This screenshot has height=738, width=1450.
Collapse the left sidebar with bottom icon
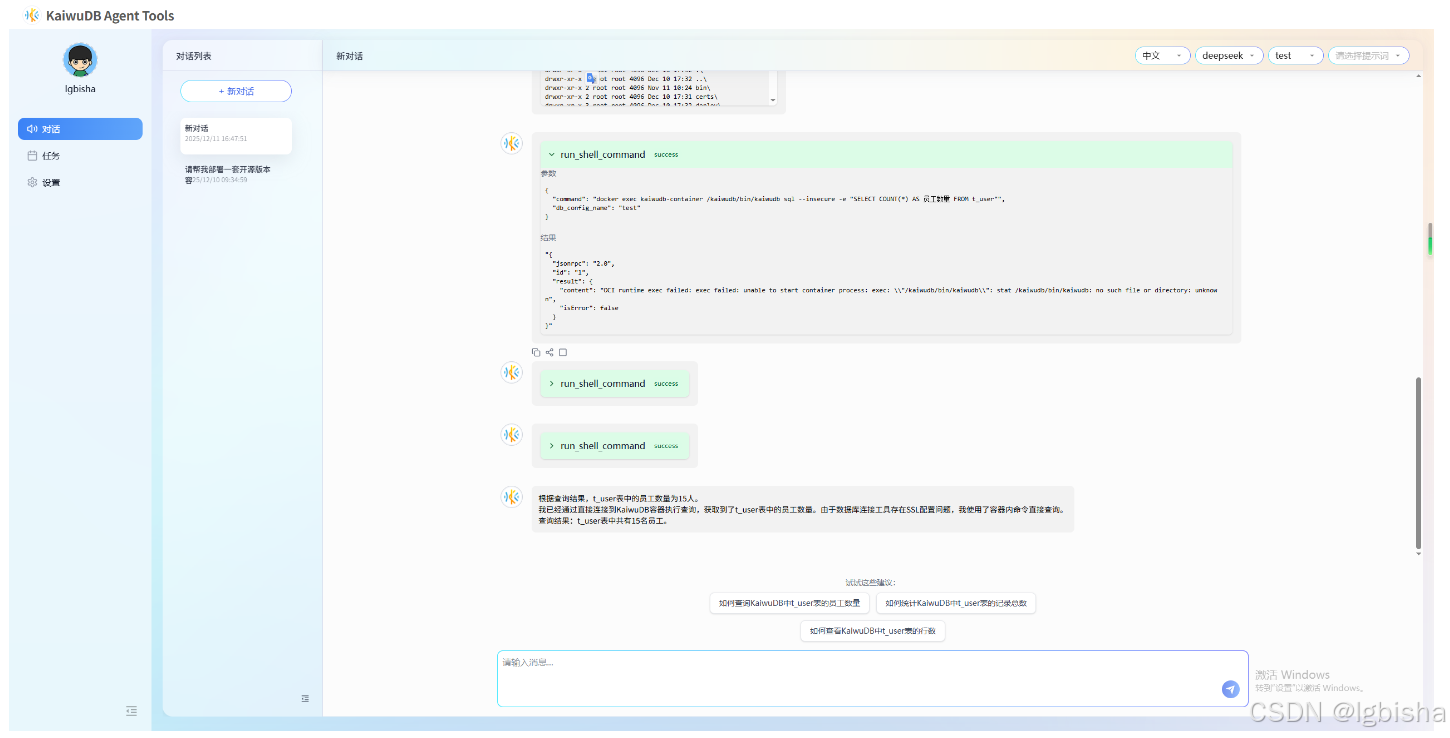click(131, 711)
